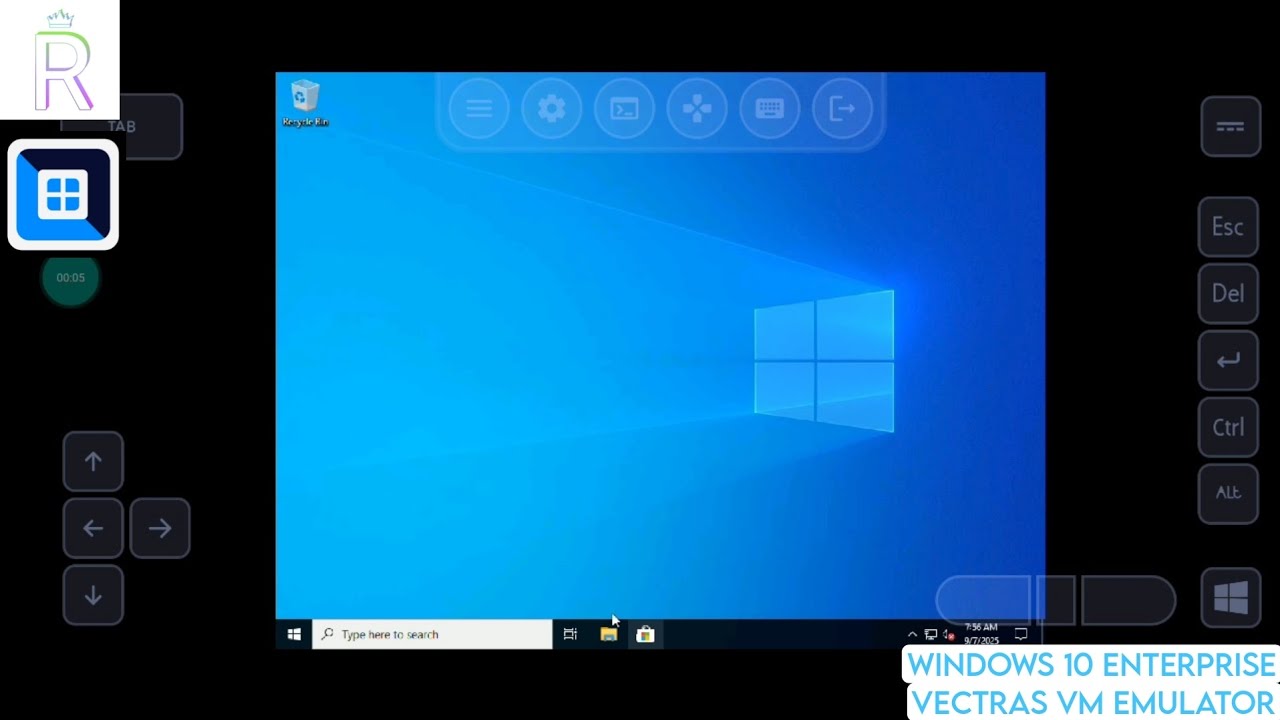Expand the hidden tray icons chevron
Image resolution: width=1280 pixels, height=720 pixels.
[x=912, y=634]
